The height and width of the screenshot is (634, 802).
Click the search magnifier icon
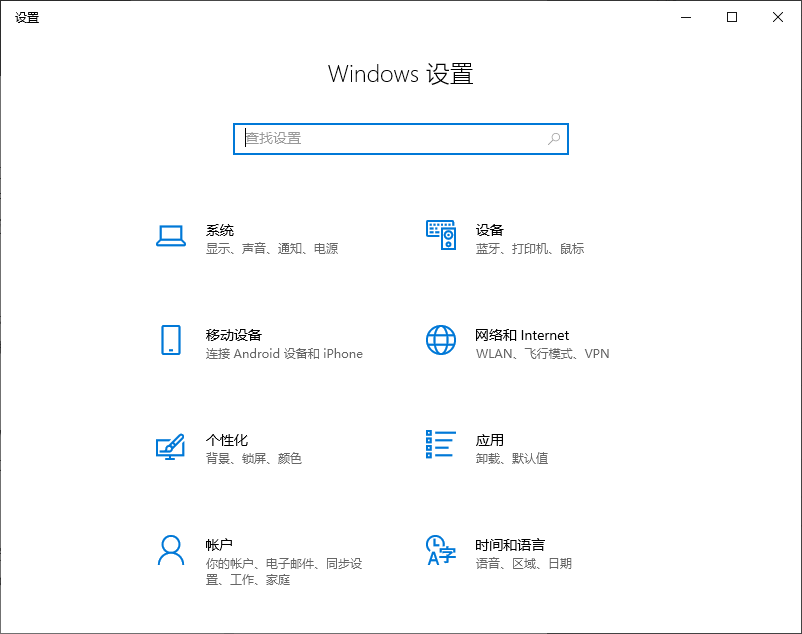coord(554,139)
